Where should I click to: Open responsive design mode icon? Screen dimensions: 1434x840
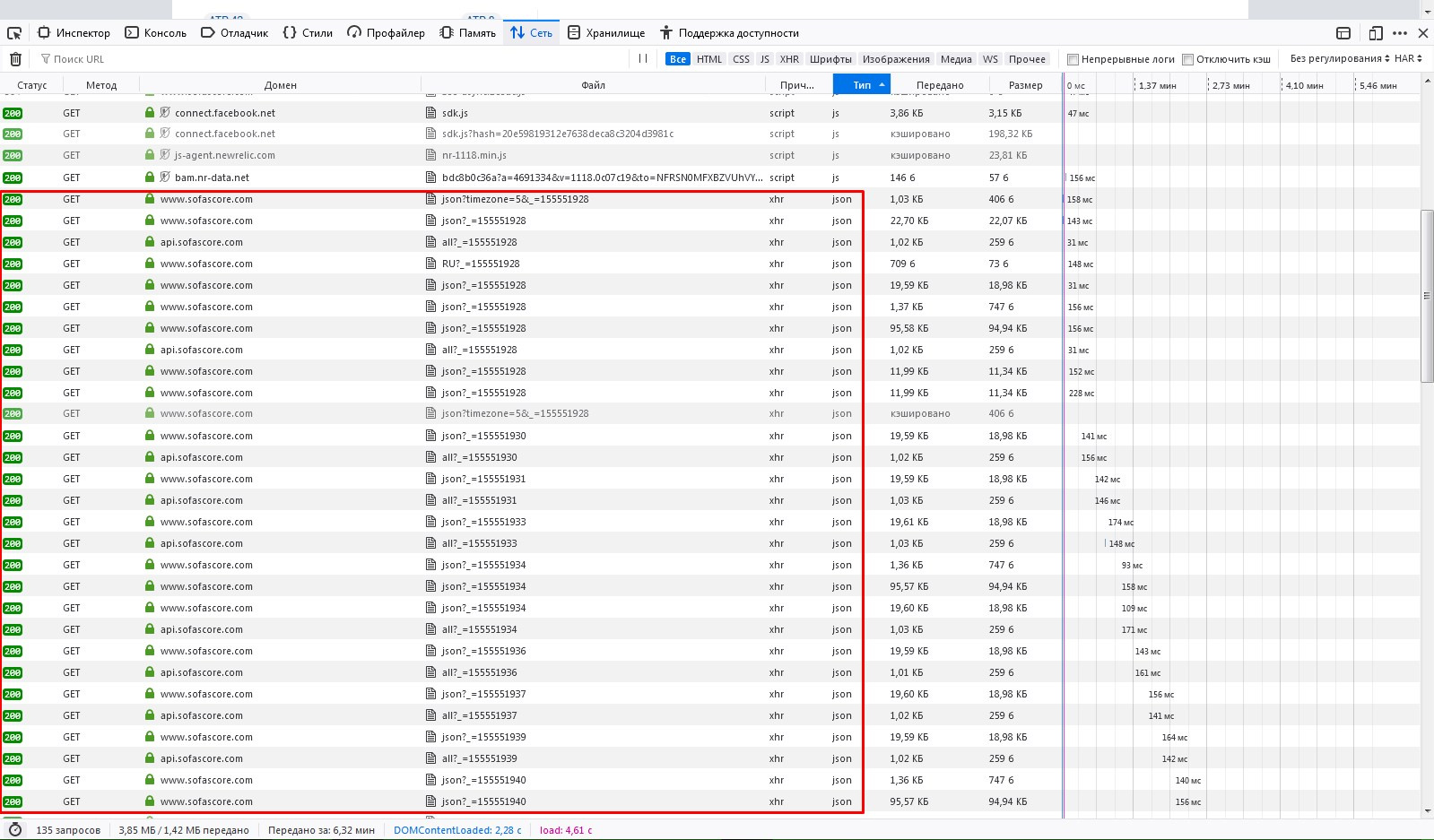pos(1376,33)
